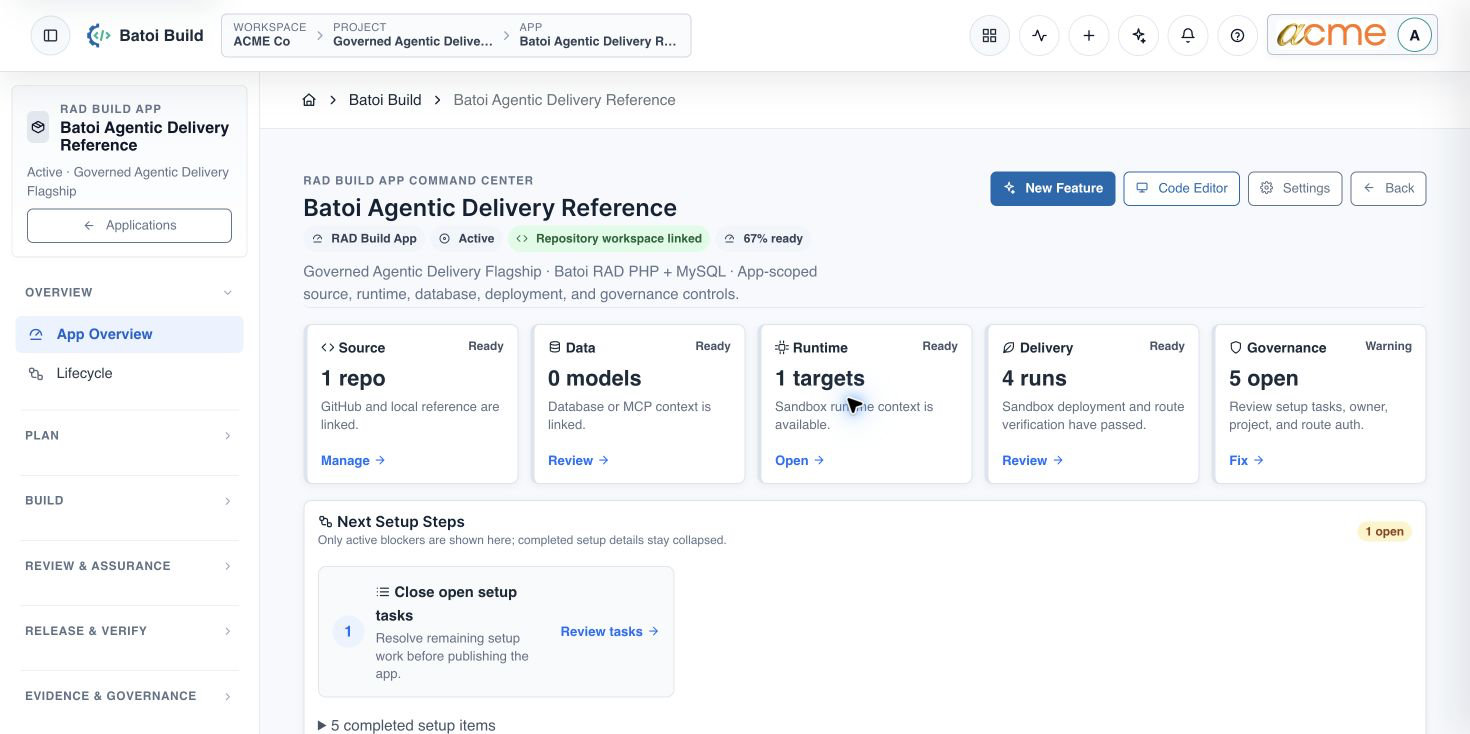
Task: Click Manage link in Source card
Action: click(x=353, y=460)
